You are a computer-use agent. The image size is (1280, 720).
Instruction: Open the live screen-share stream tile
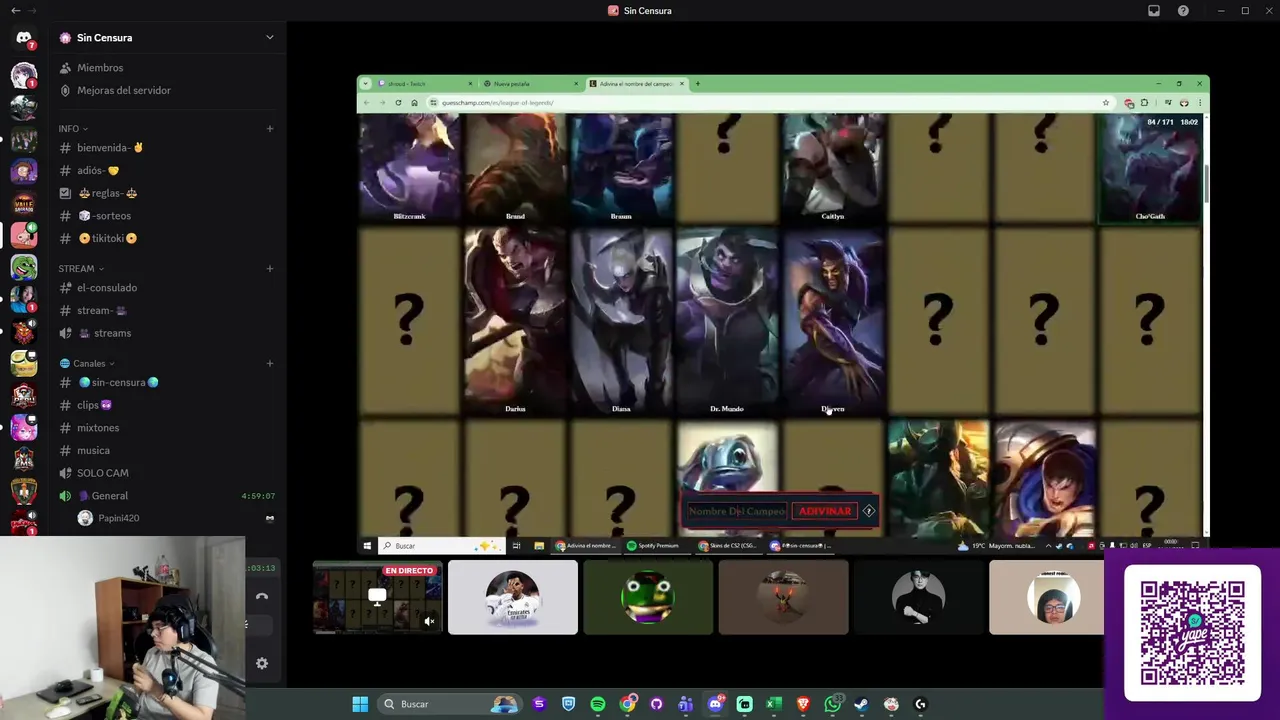tap(377, 597)
